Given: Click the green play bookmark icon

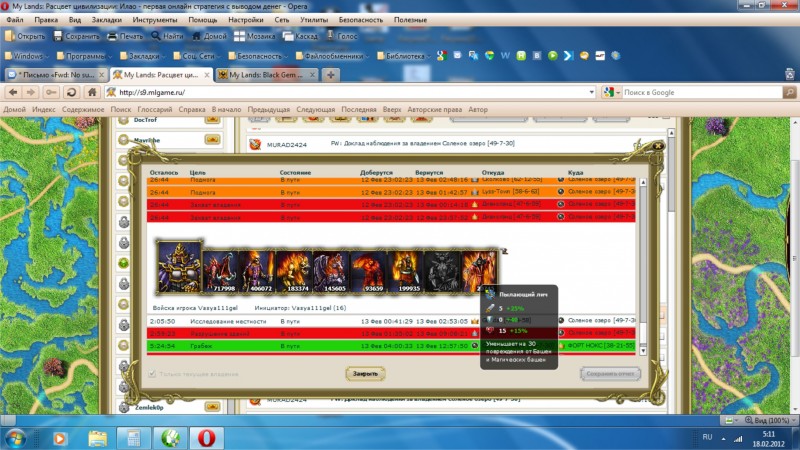Looking at the screenshot, I should 553,56.
